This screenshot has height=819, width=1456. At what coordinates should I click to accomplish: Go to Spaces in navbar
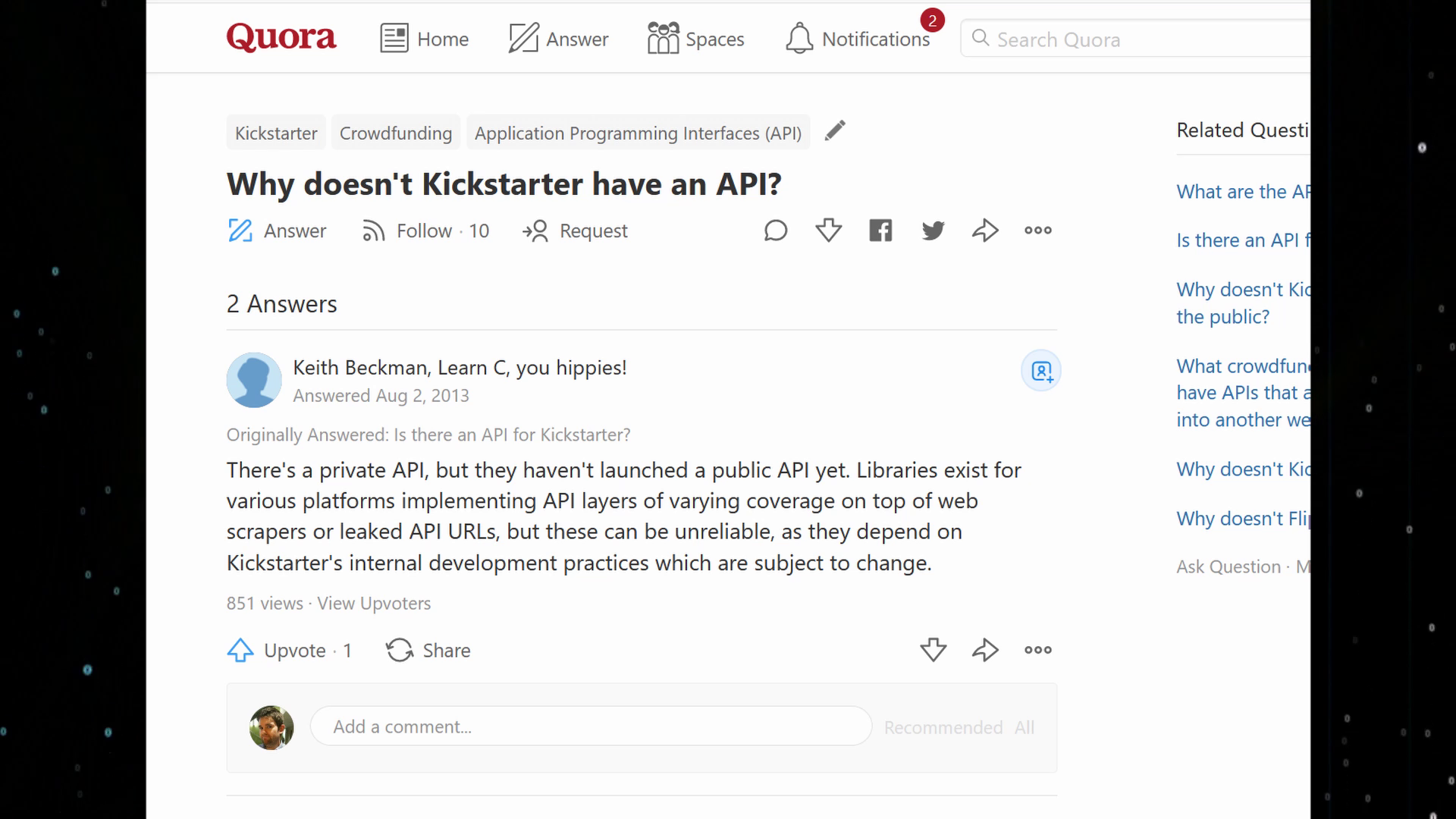(695, 39)
